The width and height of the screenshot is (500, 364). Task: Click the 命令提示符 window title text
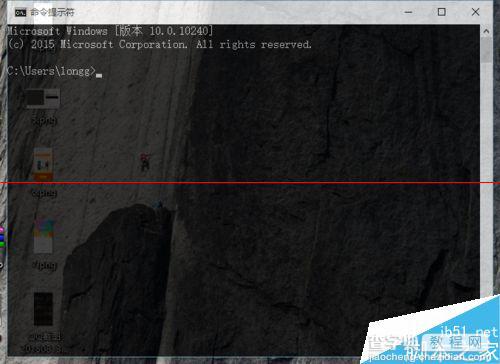[52, 13]
